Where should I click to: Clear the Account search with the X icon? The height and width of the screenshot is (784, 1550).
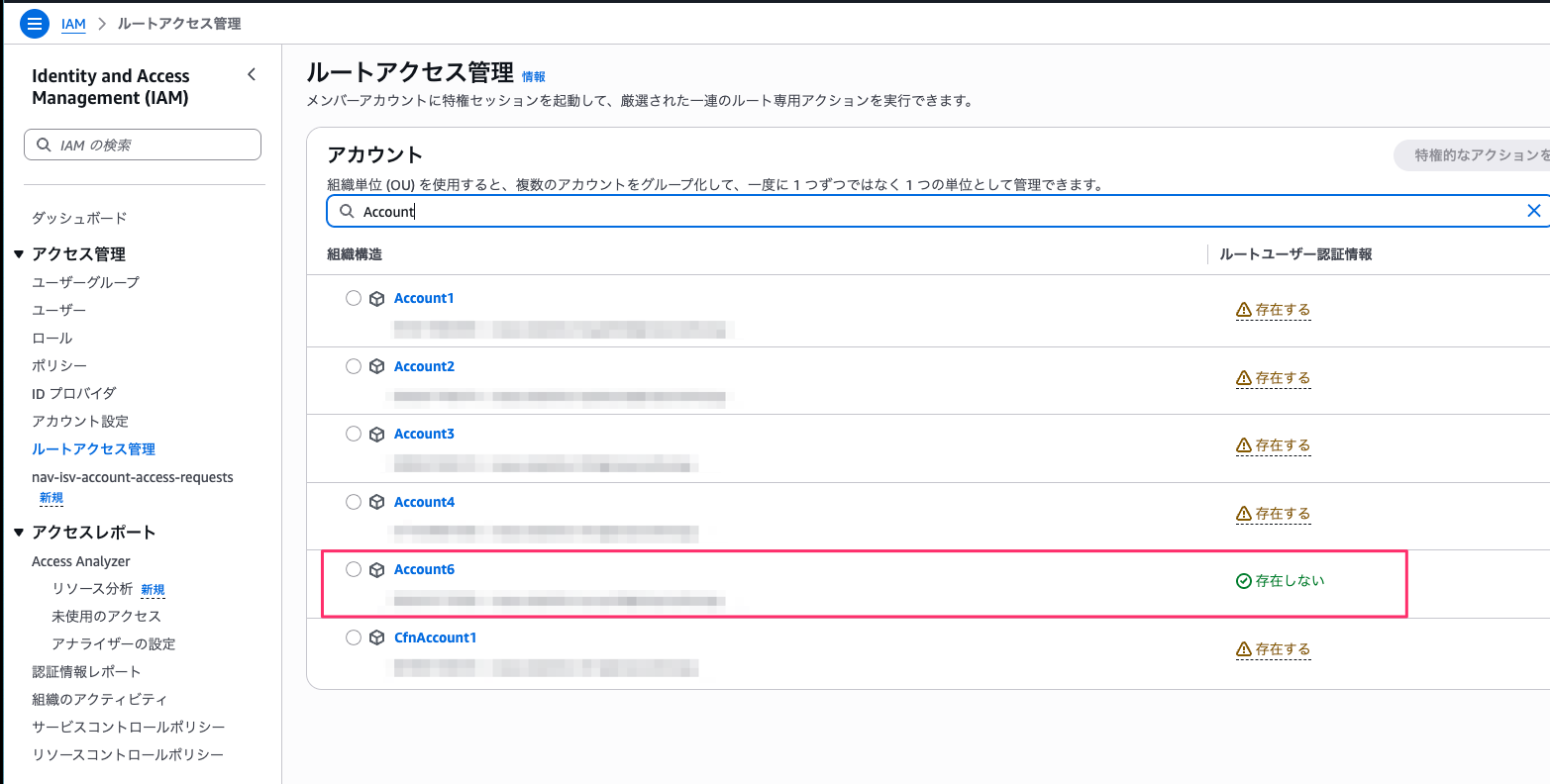click(1533, 210)
